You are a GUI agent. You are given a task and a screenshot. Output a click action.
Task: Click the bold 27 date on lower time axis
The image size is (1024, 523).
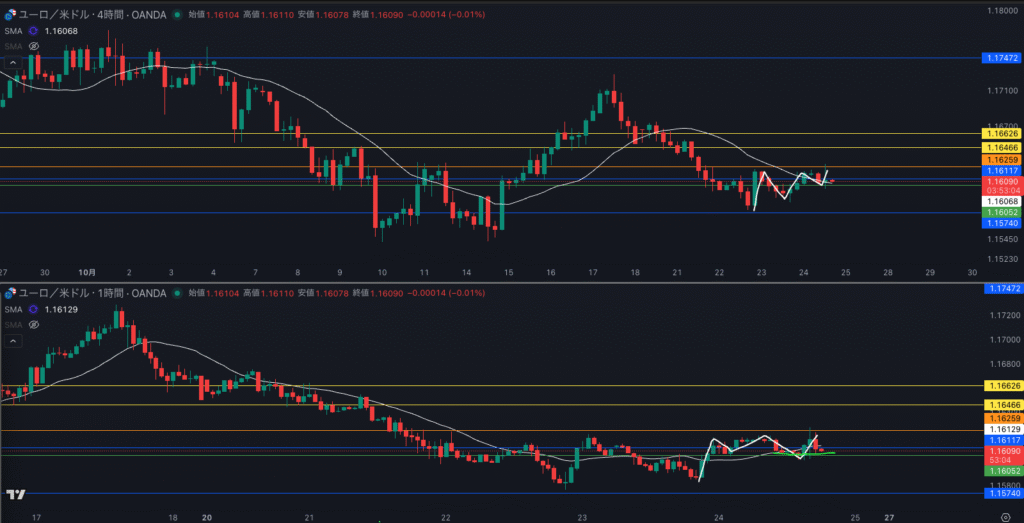pyautogui.click(x=890, y=519)
